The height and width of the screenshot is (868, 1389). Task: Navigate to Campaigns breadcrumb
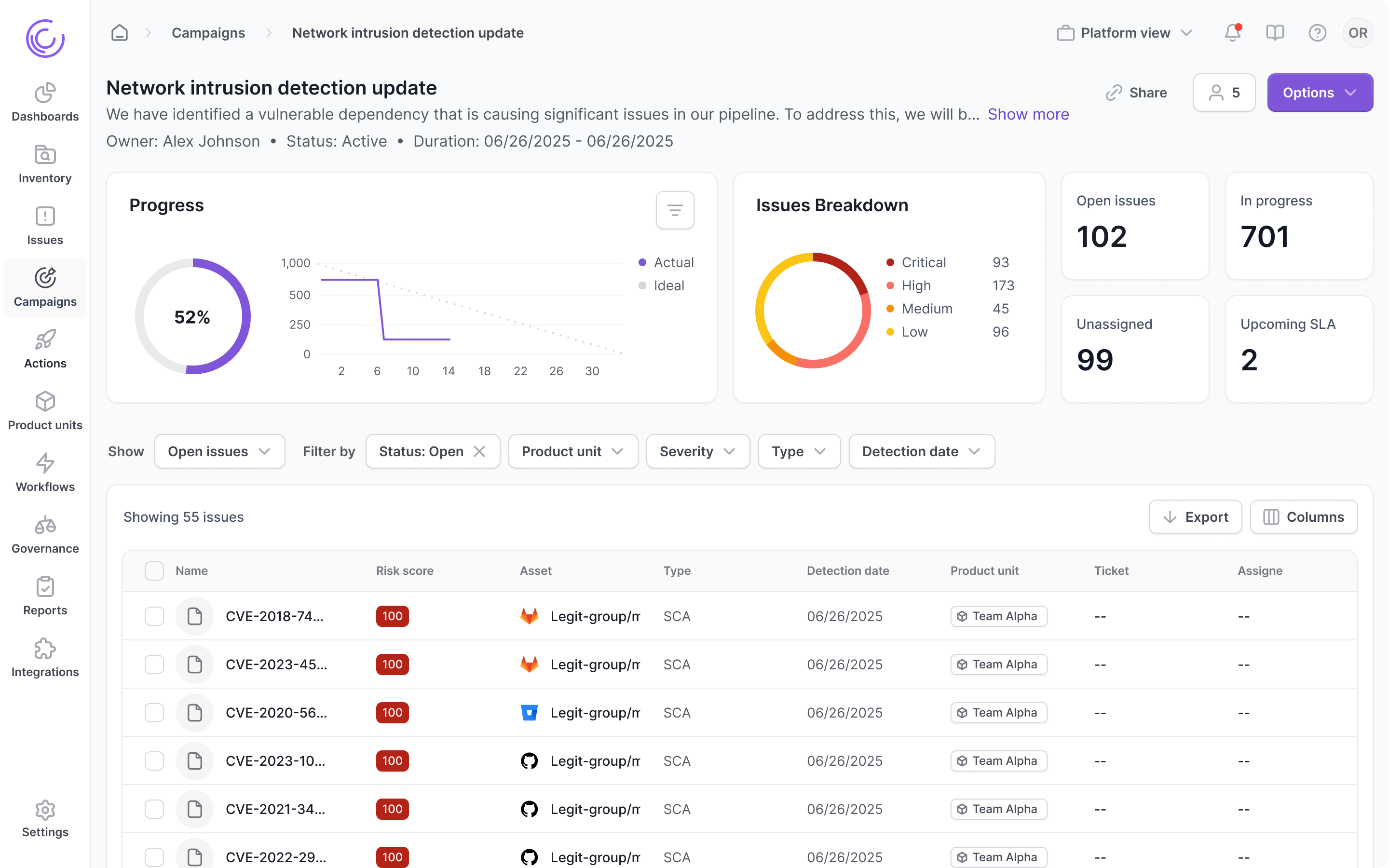[x=208, y=33]
